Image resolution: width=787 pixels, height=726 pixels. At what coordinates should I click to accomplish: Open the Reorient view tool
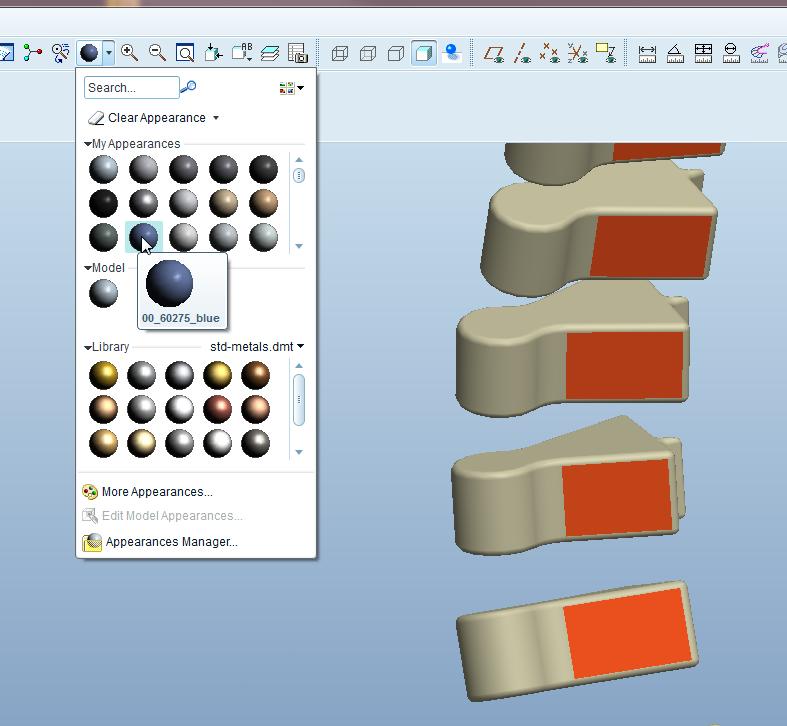[x=213, y=53]
